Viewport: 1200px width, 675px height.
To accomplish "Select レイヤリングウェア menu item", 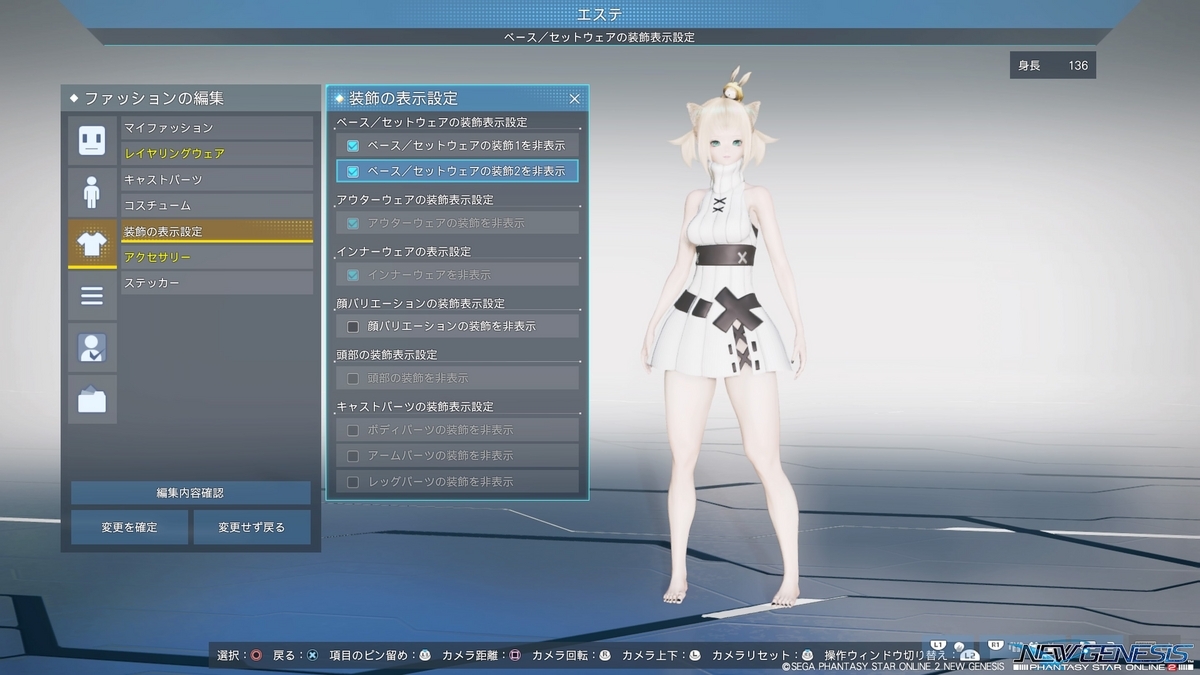I will click(217, 154).
